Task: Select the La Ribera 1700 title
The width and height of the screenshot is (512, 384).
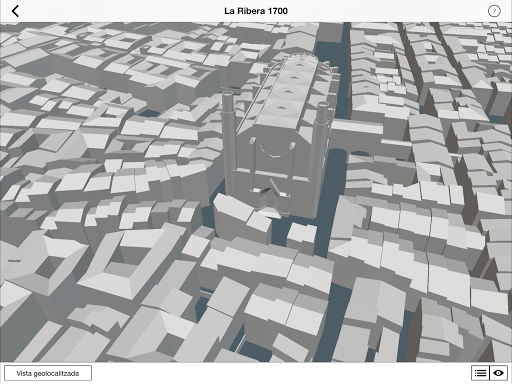Action: [256, 11]
